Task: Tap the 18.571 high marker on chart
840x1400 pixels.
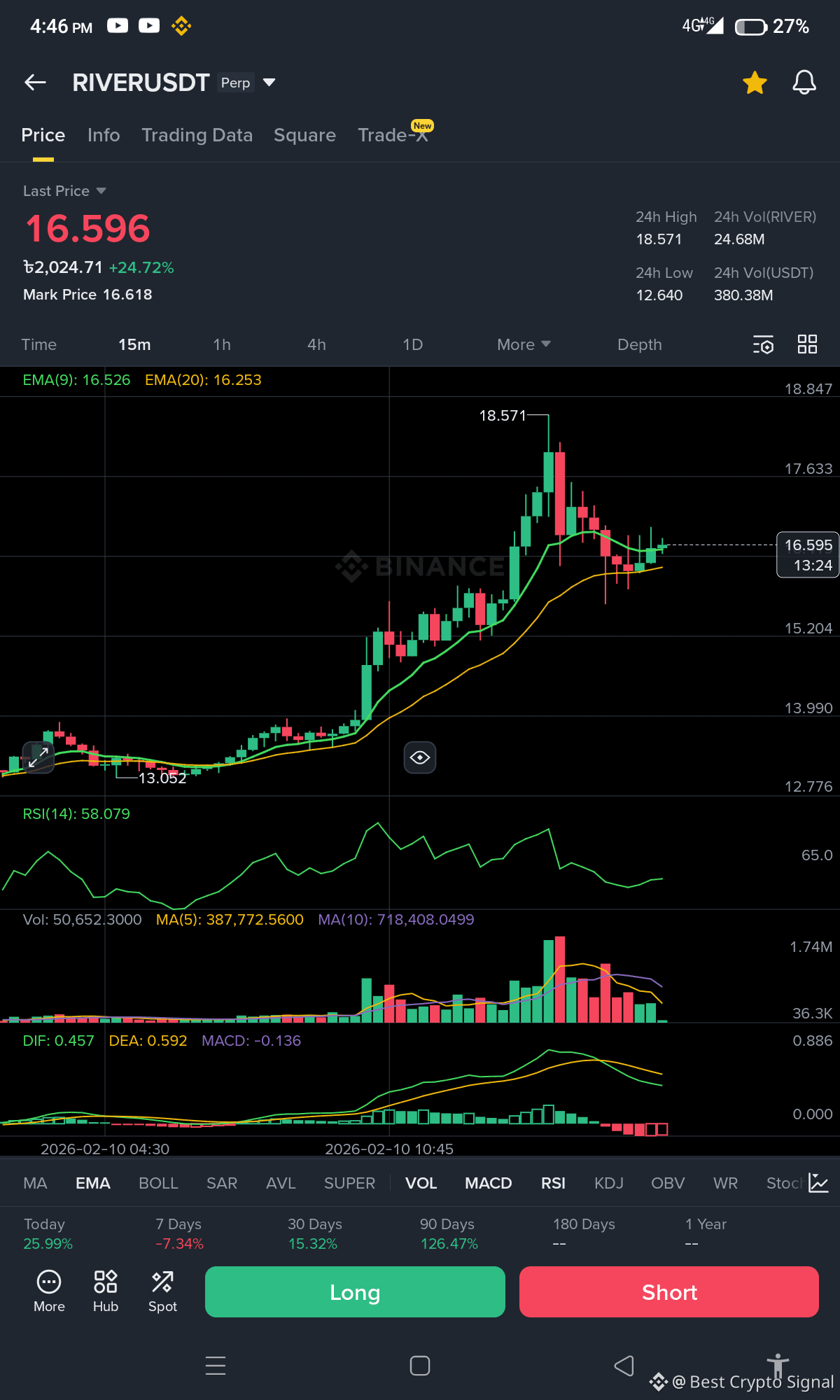Action: pyautogui.click(x=503, y=416)
